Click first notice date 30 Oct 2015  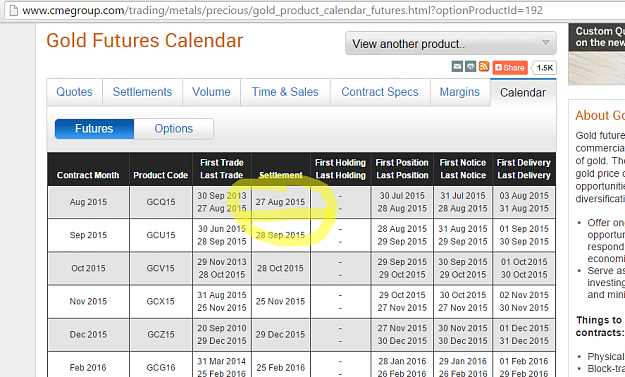[x=463, y=295]
